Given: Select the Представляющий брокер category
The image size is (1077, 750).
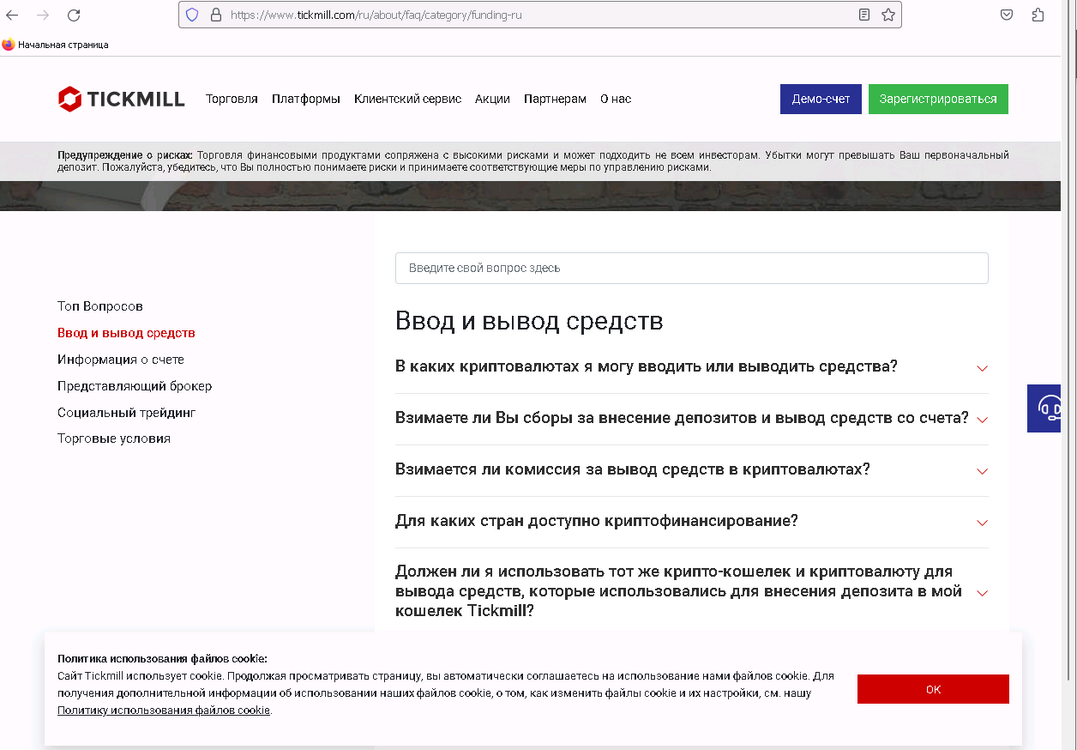Looking at the screenshot, I should point(135,386).
